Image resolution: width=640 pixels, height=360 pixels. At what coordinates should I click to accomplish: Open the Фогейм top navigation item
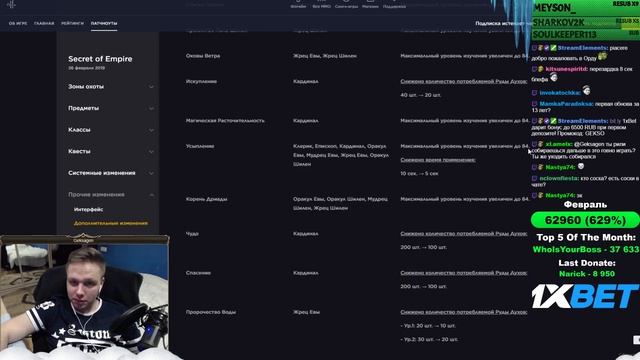(298, 7)
